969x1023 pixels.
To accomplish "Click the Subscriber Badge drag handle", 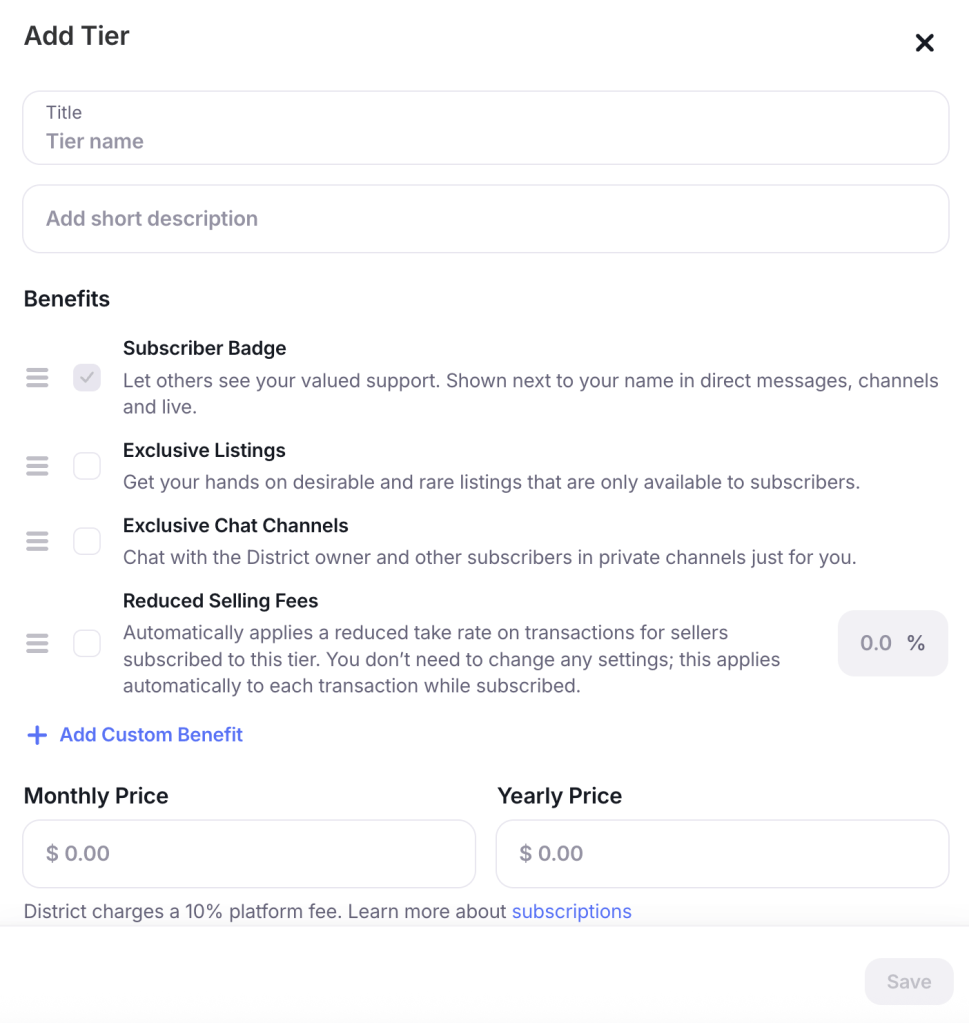I will [37, 378].
